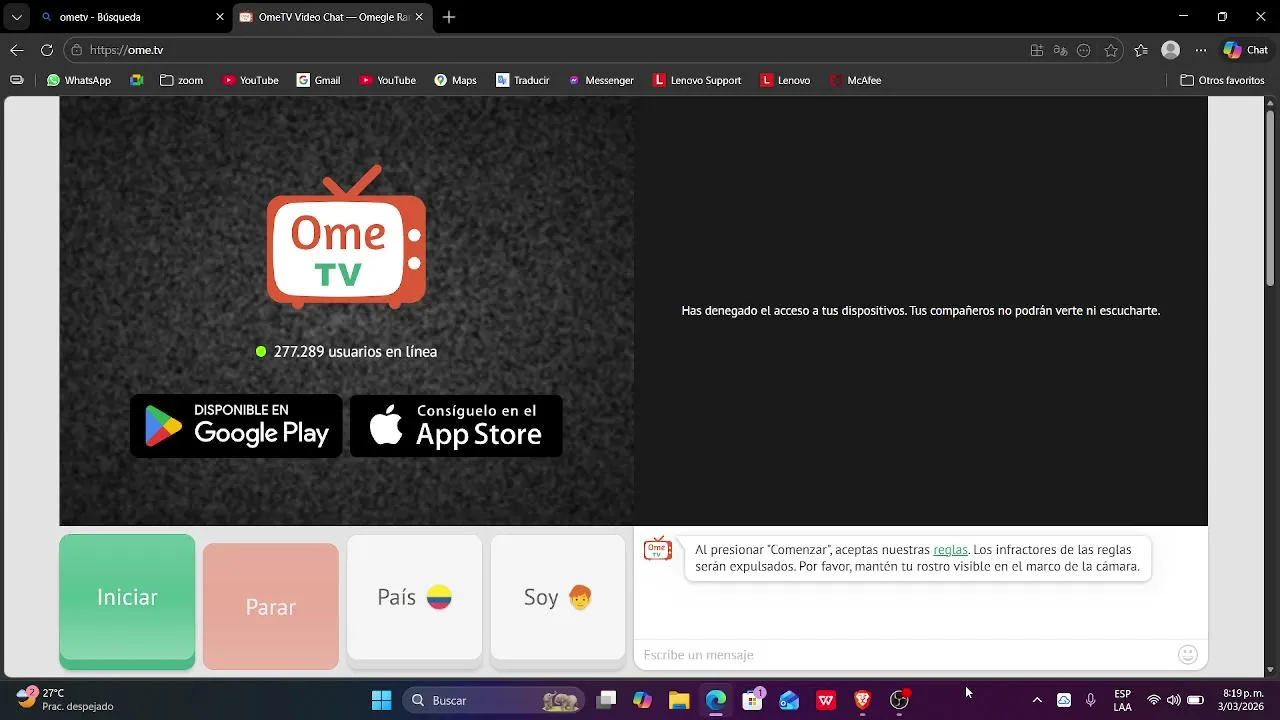
Task: Click the OmeTV avatar beside rules message
Action: tap(657, 549)
